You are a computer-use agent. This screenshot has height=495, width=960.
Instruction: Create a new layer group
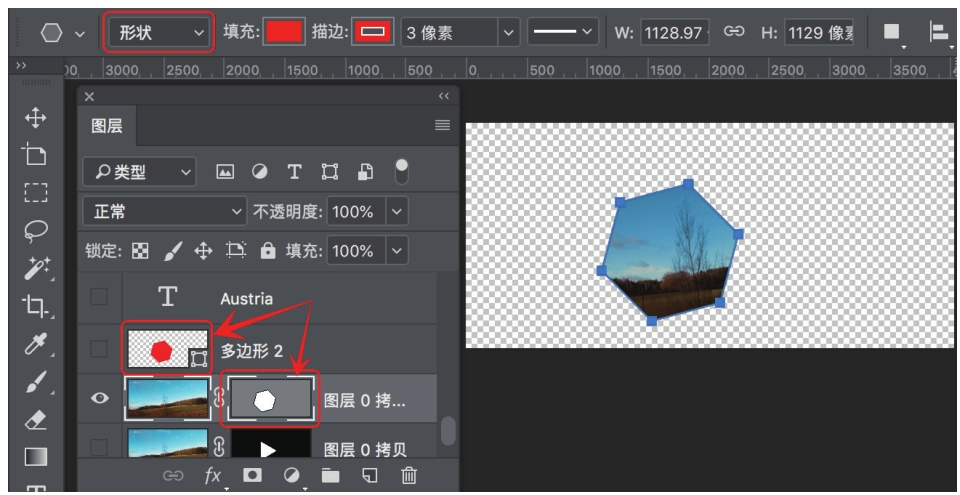point(331,475)
